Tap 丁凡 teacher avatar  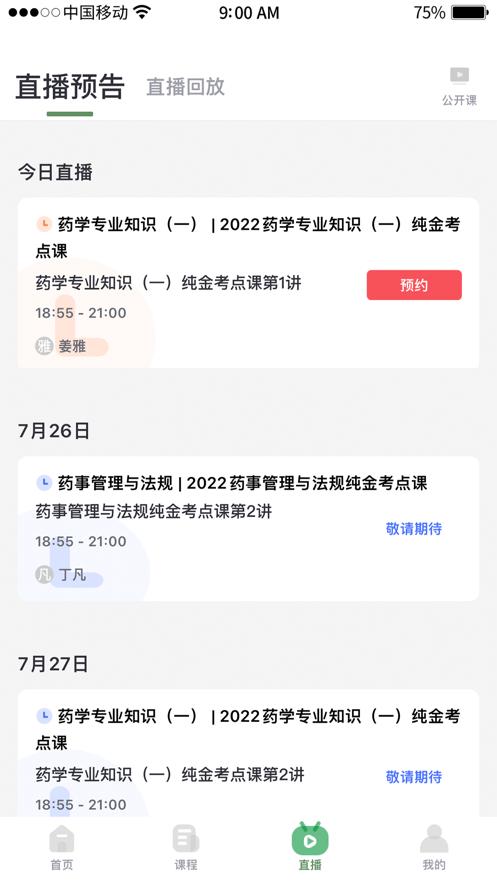(44, 574)
